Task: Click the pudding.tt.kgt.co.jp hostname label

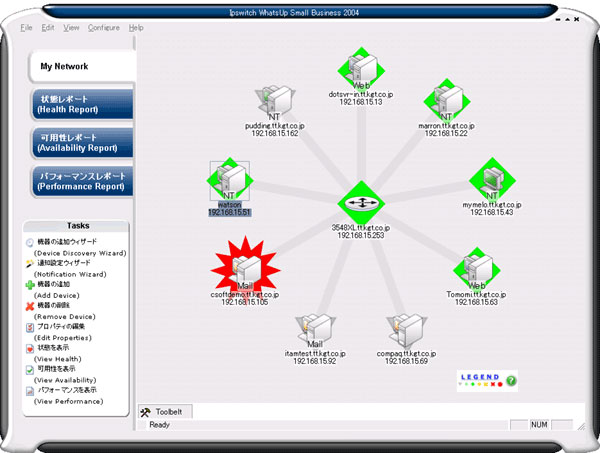Action: click(275, 125)
